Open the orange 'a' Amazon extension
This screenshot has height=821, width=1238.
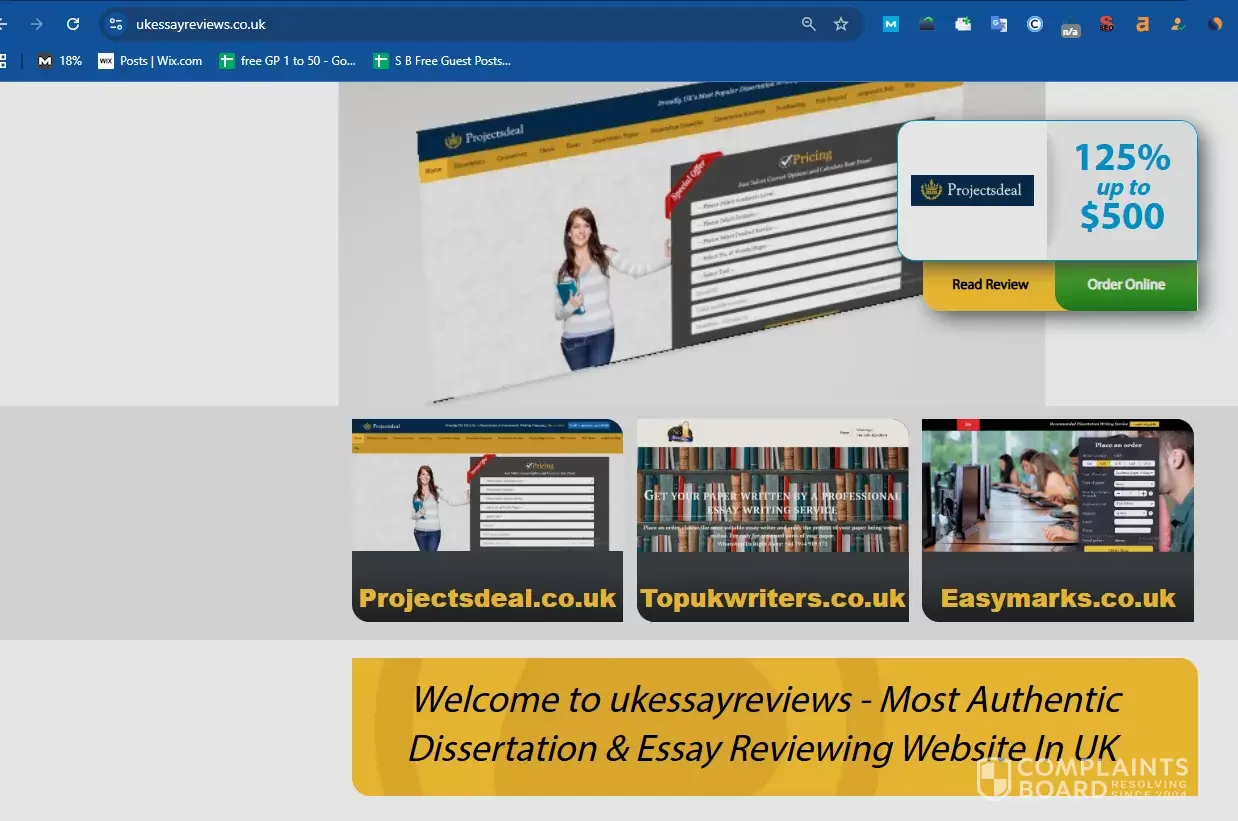tap(1142, 24)
